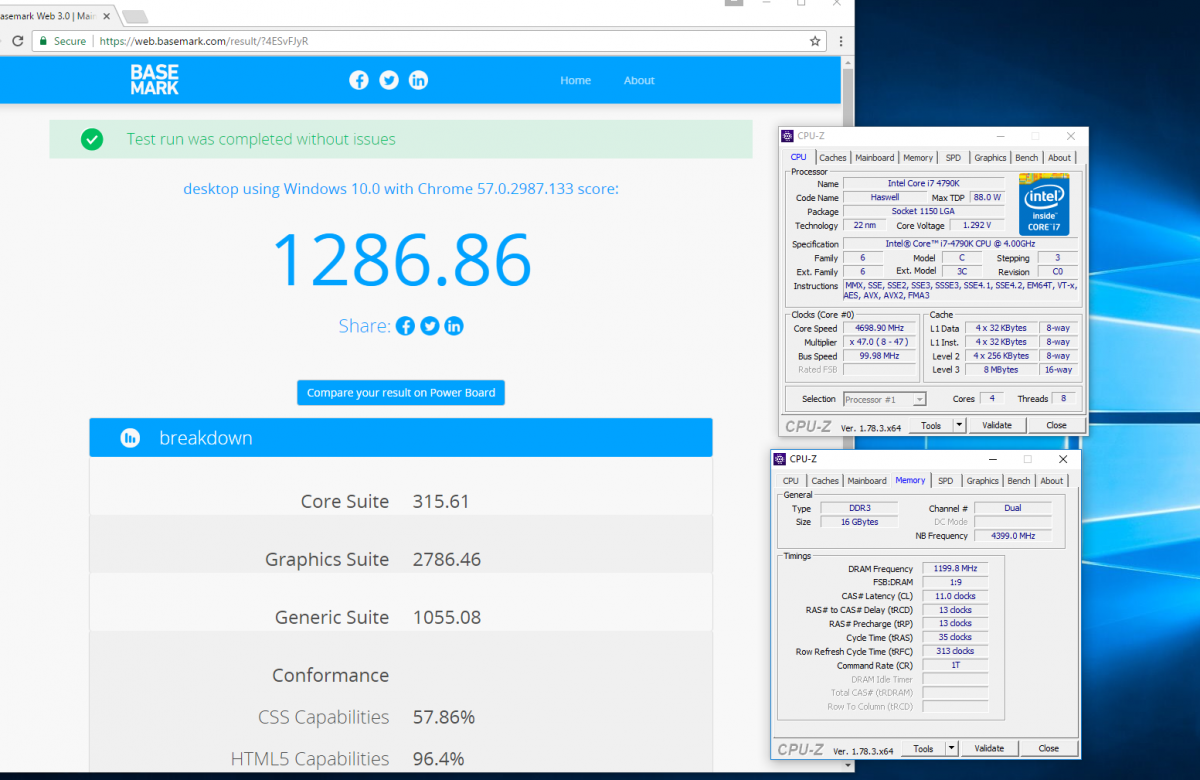
Task: Click Tools button in upper CPU-Z window
Action: point(931,425)
